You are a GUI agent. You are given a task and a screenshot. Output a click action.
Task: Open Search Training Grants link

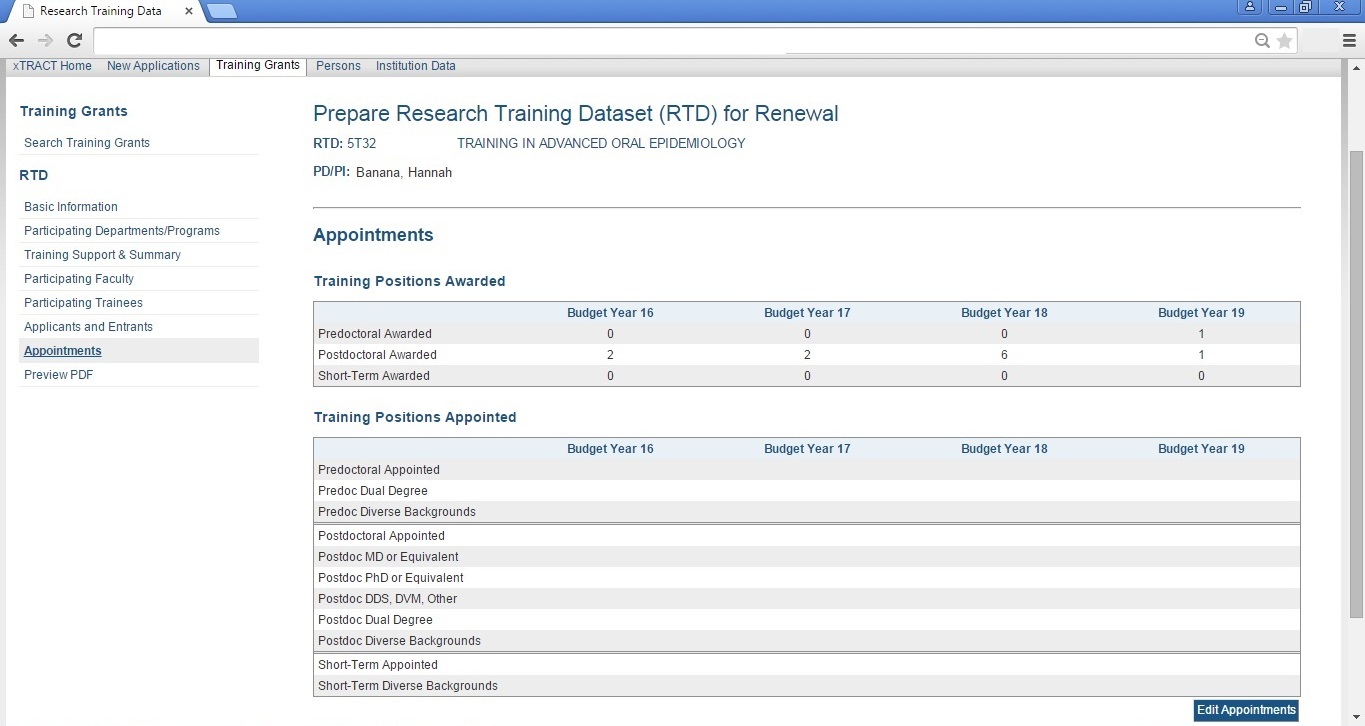87,143
